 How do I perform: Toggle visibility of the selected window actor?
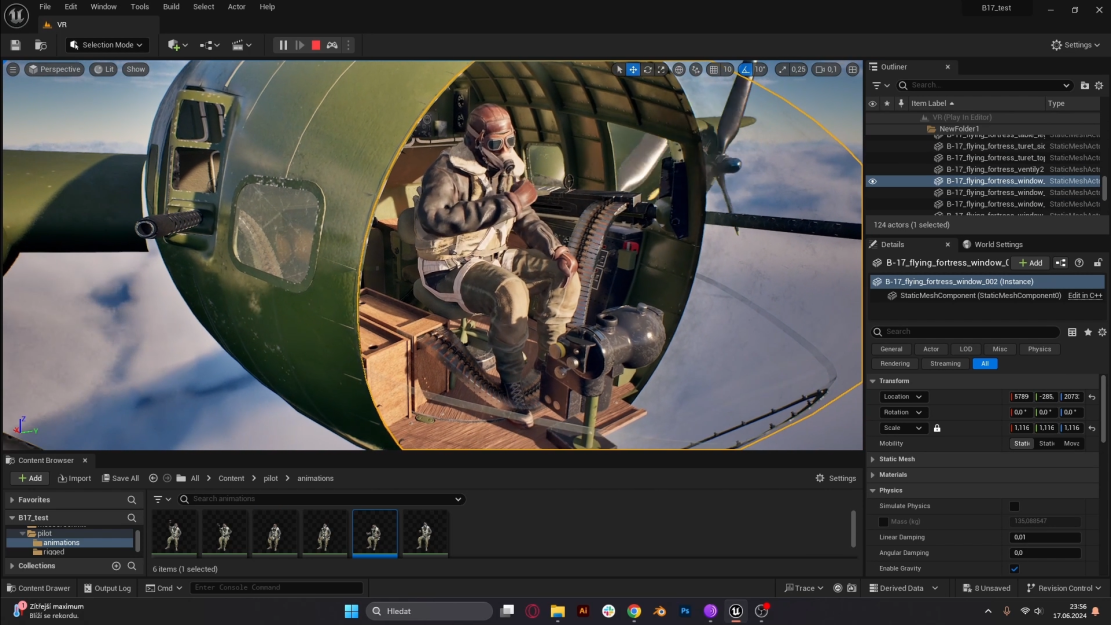[872, 181]
